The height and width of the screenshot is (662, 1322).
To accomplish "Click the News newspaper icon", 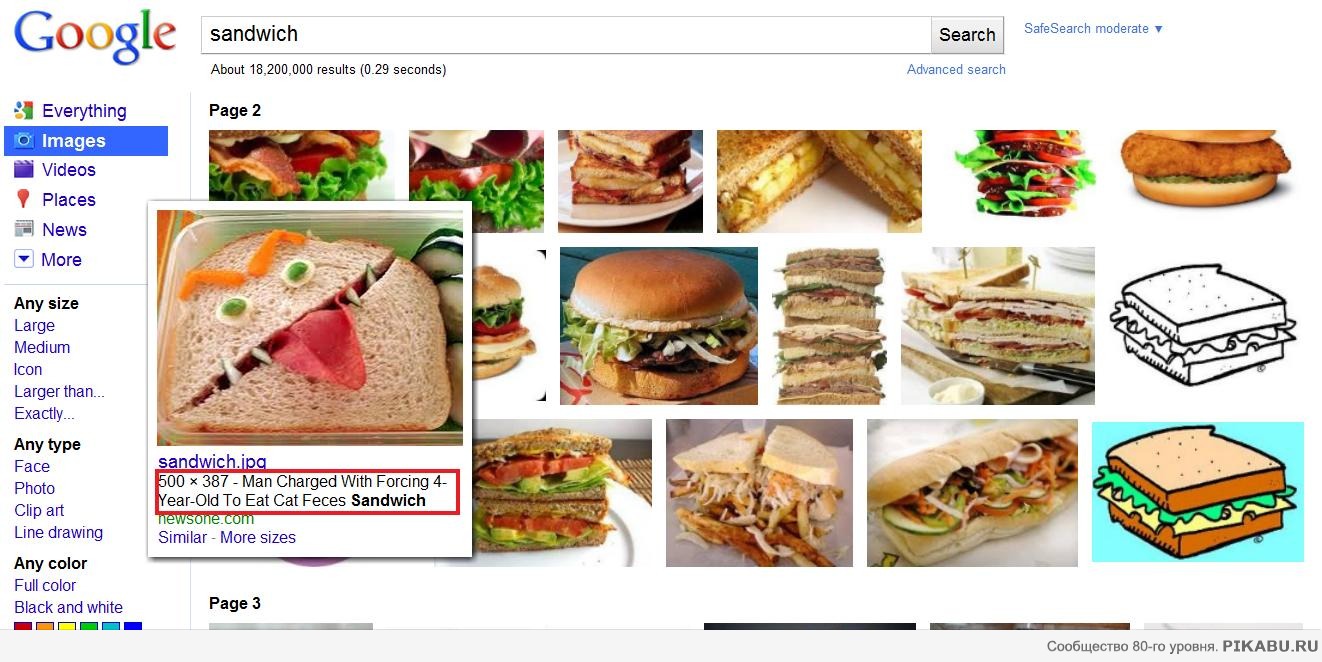I will click(x=24, y=229).
